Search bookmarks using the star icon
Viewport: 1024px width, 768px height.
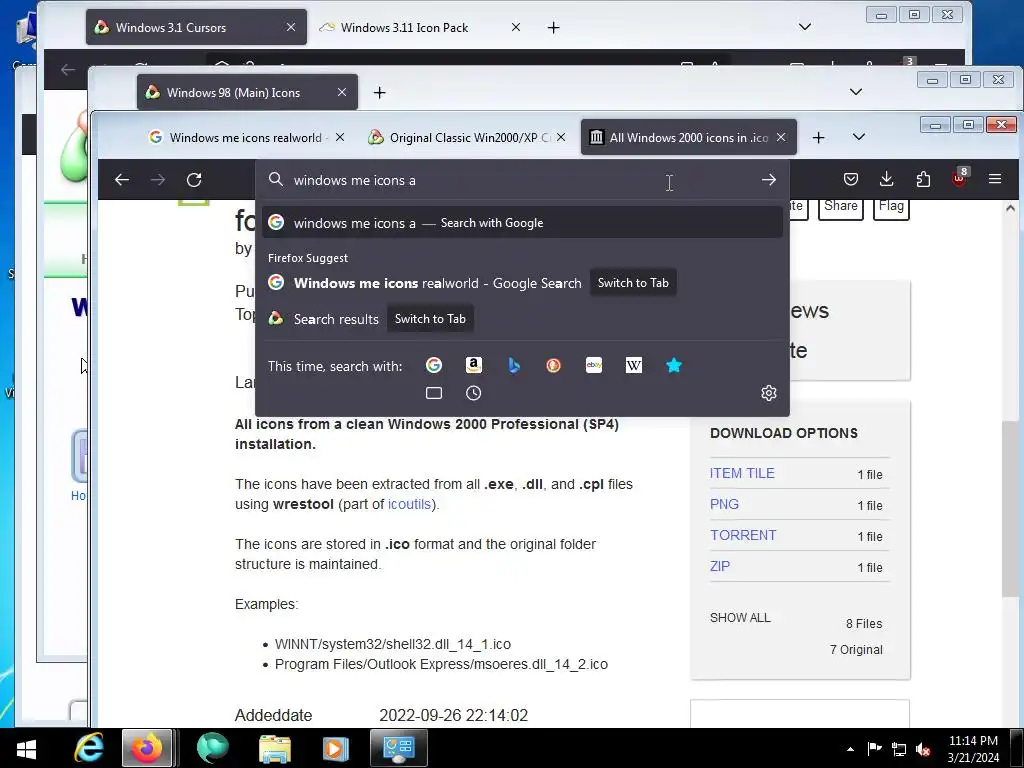[674, 366]
